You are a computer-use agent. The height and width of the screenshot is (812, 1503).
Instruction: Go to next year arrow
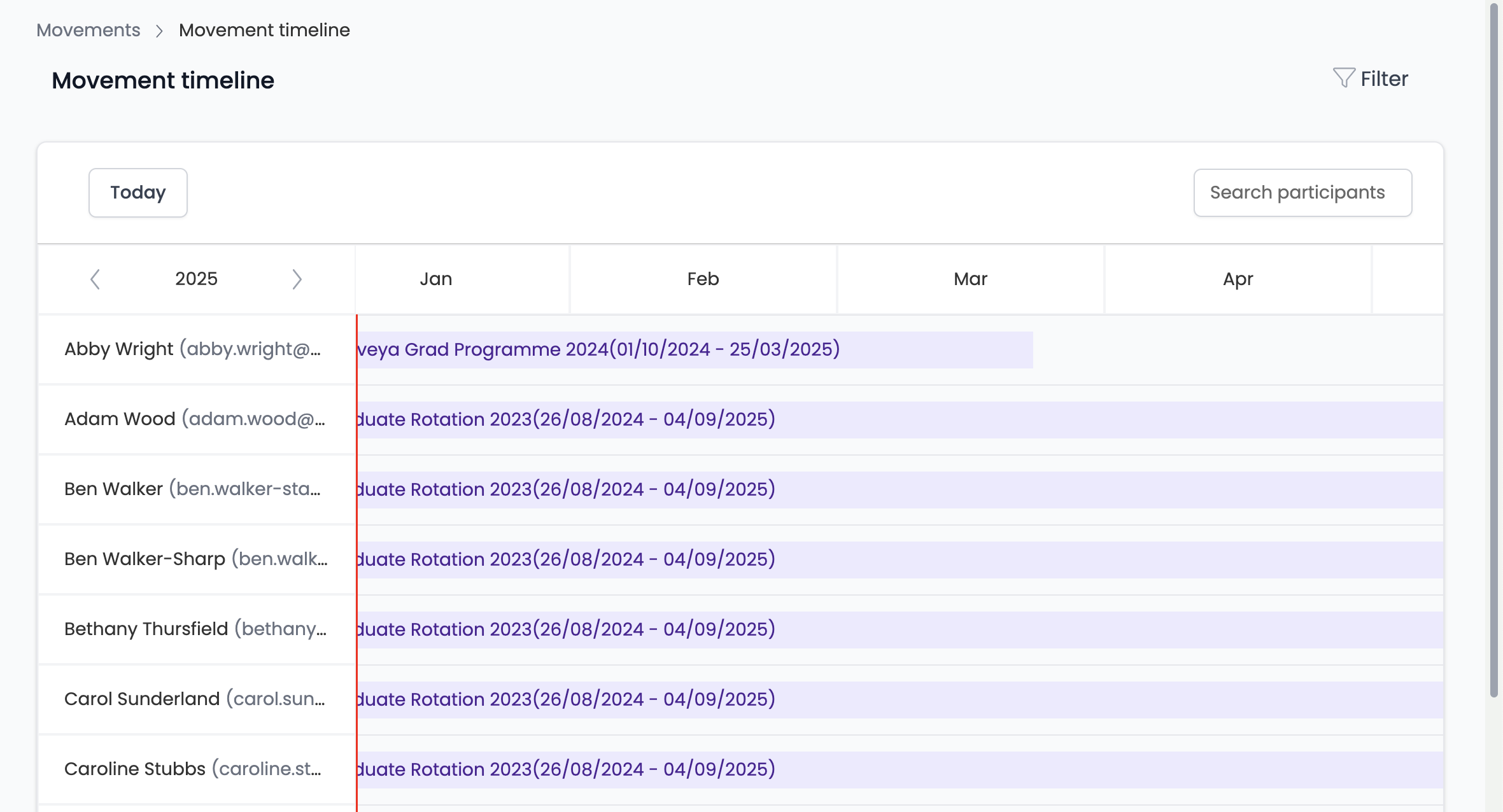point(297,279)
